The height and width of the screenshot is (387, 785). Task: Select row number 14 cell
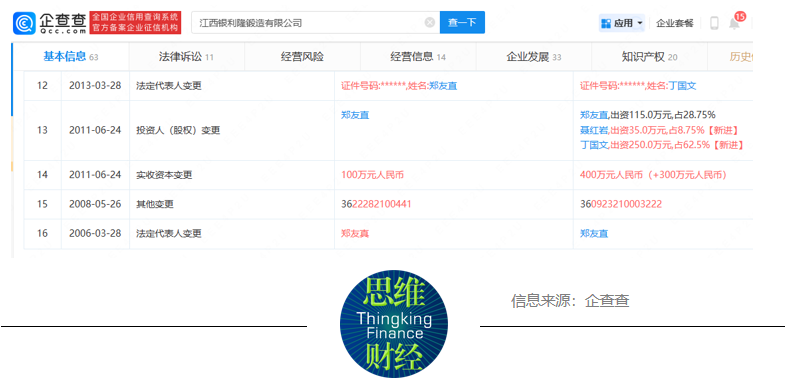point(43,175)
